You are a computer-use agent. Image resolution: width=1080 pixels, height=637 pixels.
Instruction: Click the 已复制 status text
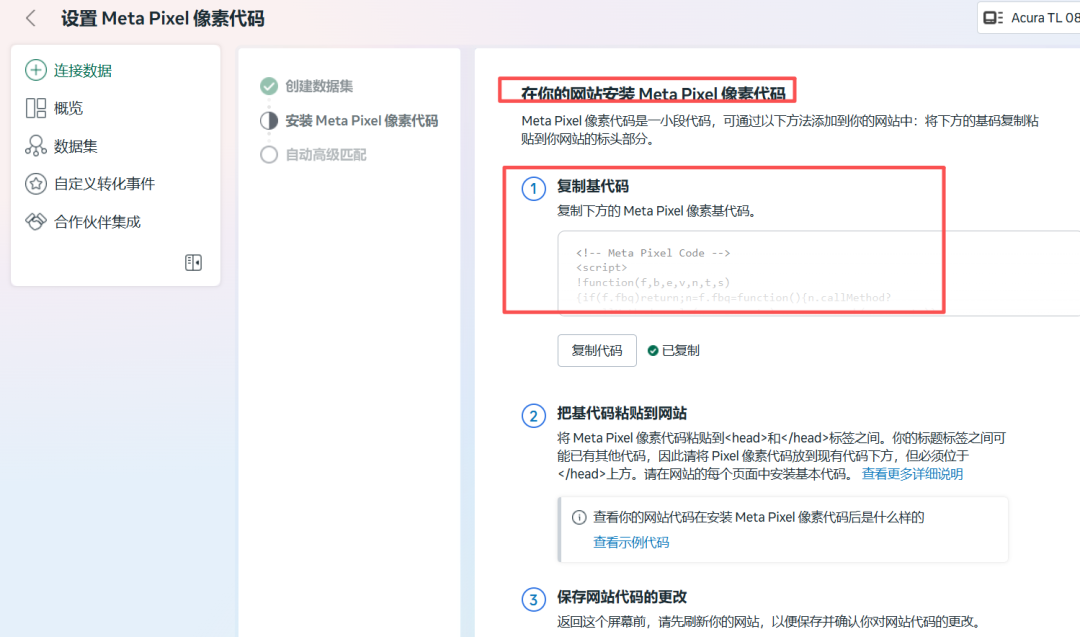coord(681,351)
